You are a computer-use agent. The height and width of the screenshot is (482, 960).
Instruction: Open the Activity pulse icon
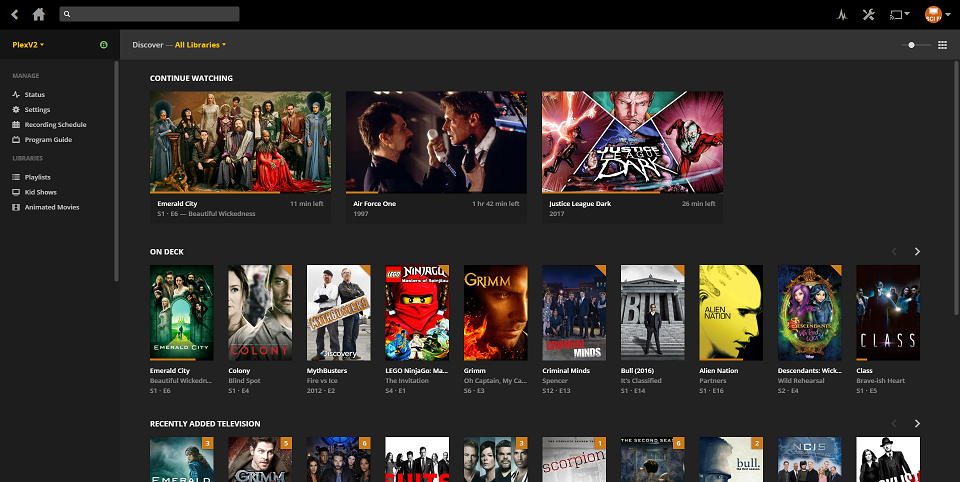coord(842,15)
